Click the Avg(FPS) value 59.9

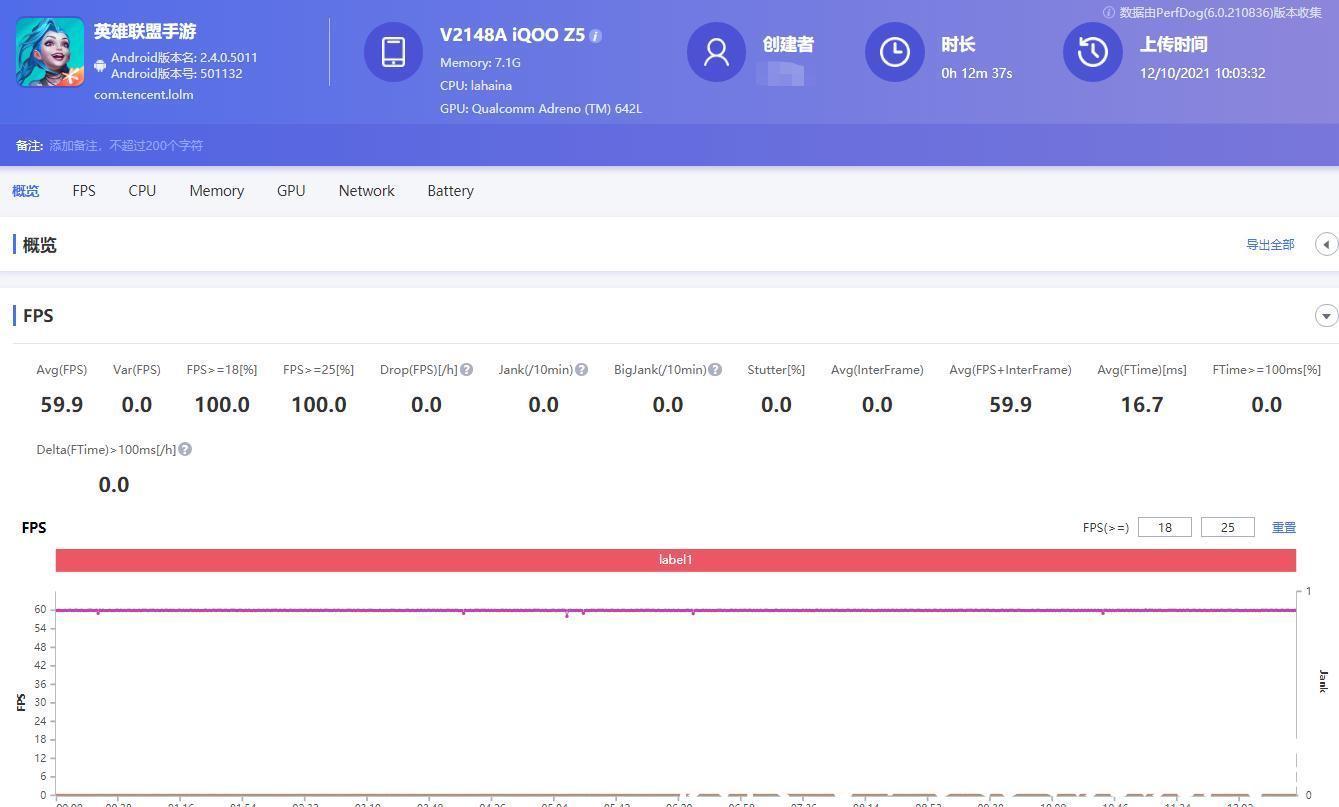click(62, 405)
